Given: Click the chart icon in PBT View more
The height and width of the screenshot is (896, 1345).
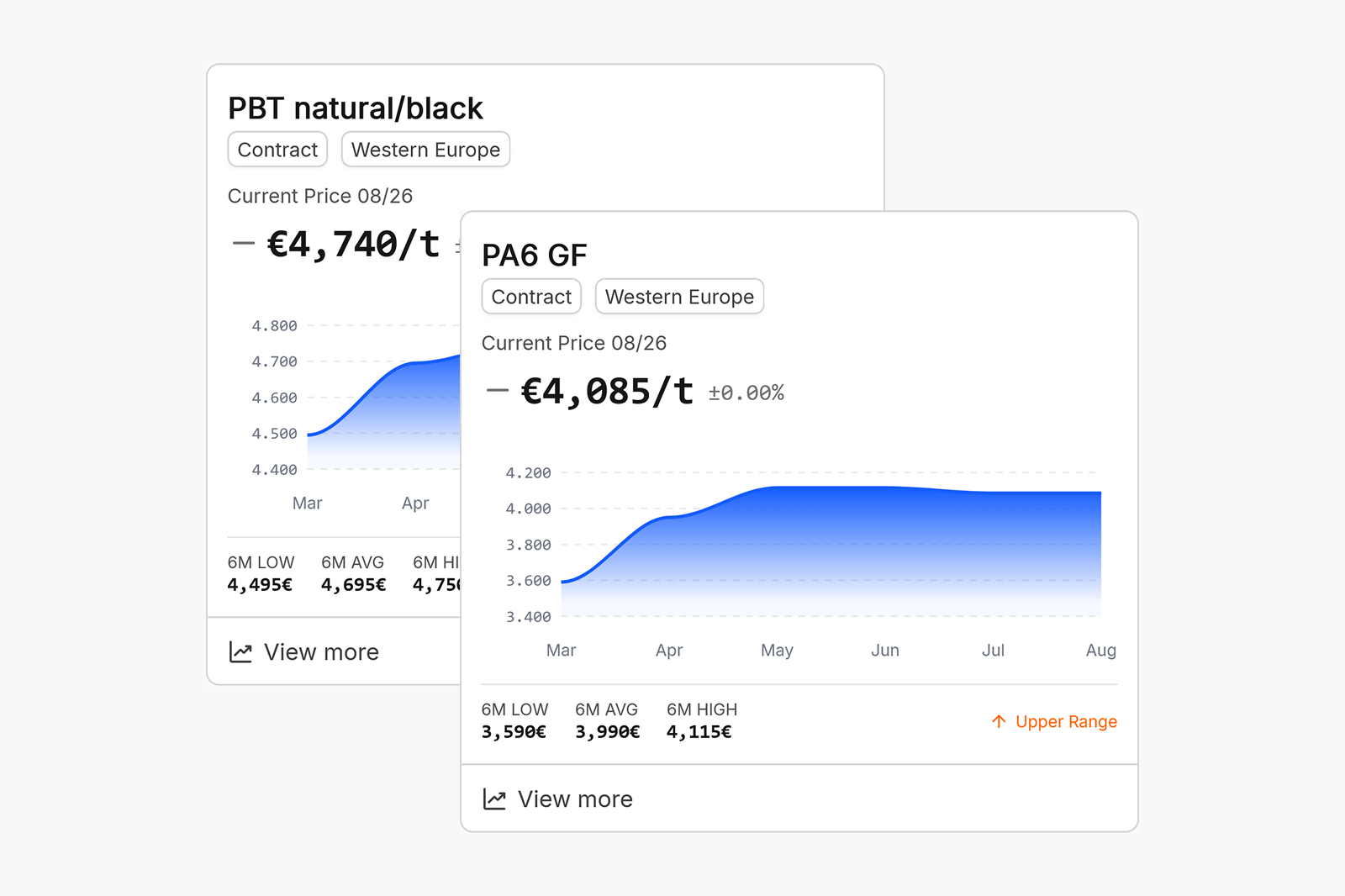Looking at the screenshot, I should coord(240,652).
